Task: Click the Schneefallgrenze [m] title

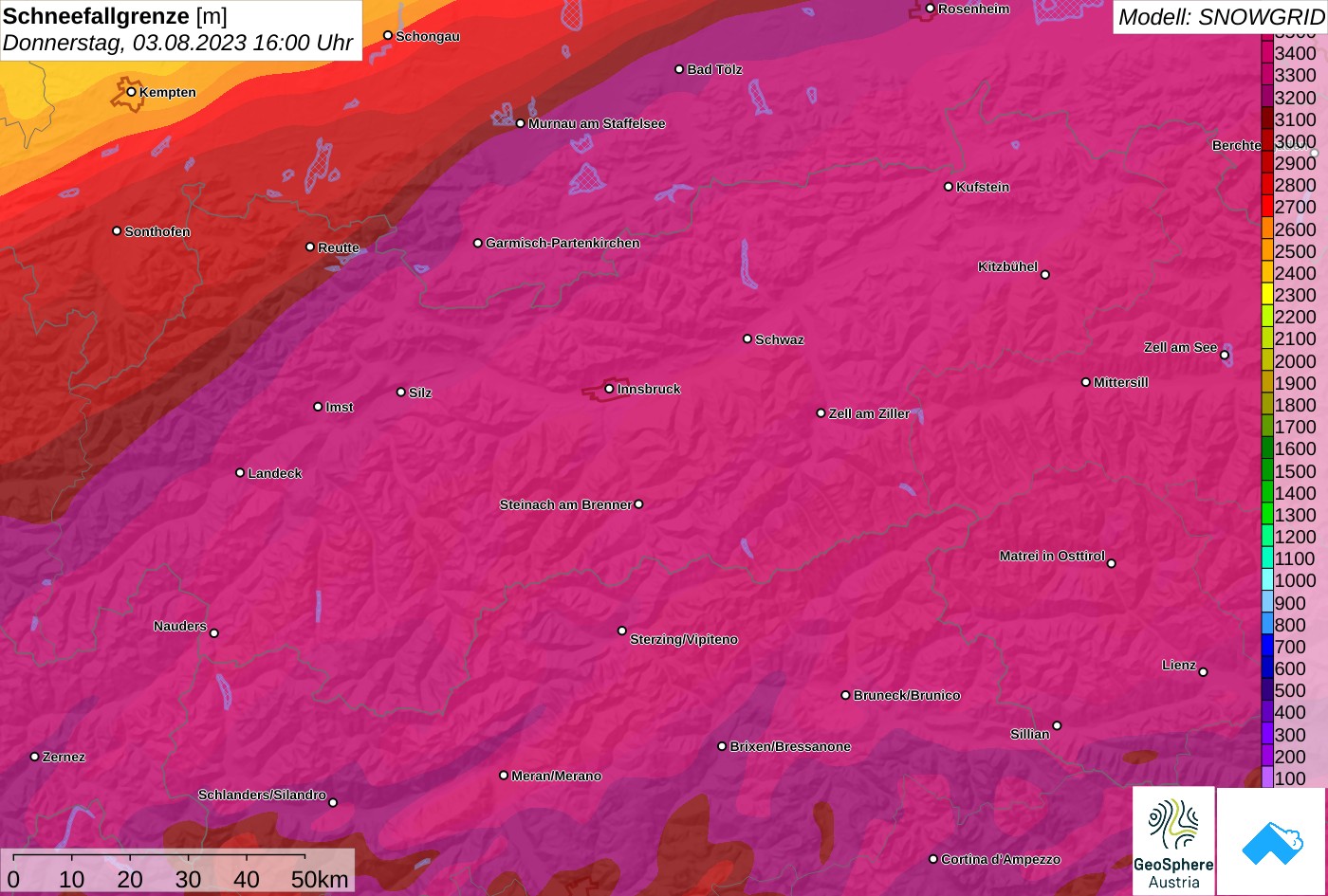Action: coord(115,16)
